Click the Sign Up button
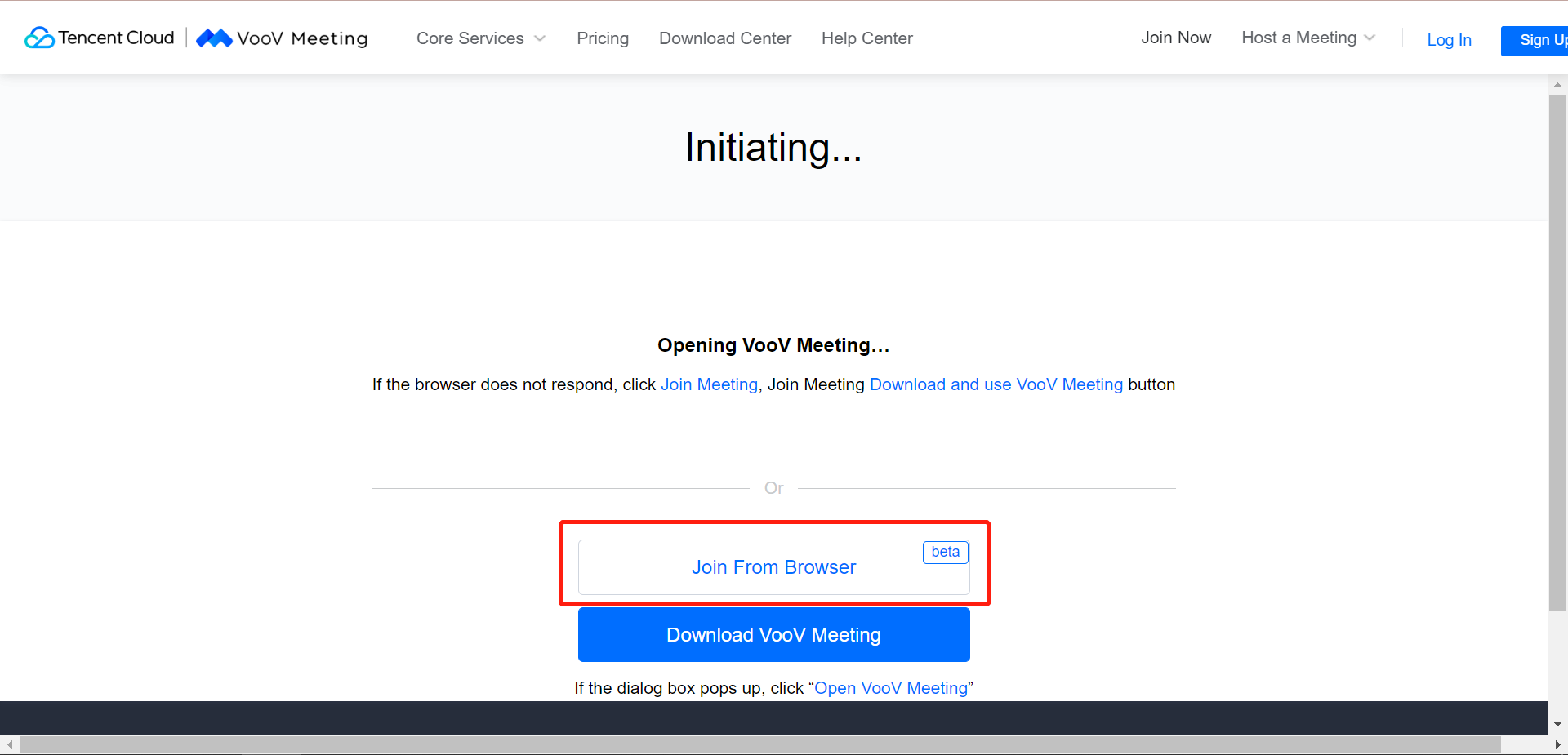The image size is (1568, 755). coord(1535,41)
